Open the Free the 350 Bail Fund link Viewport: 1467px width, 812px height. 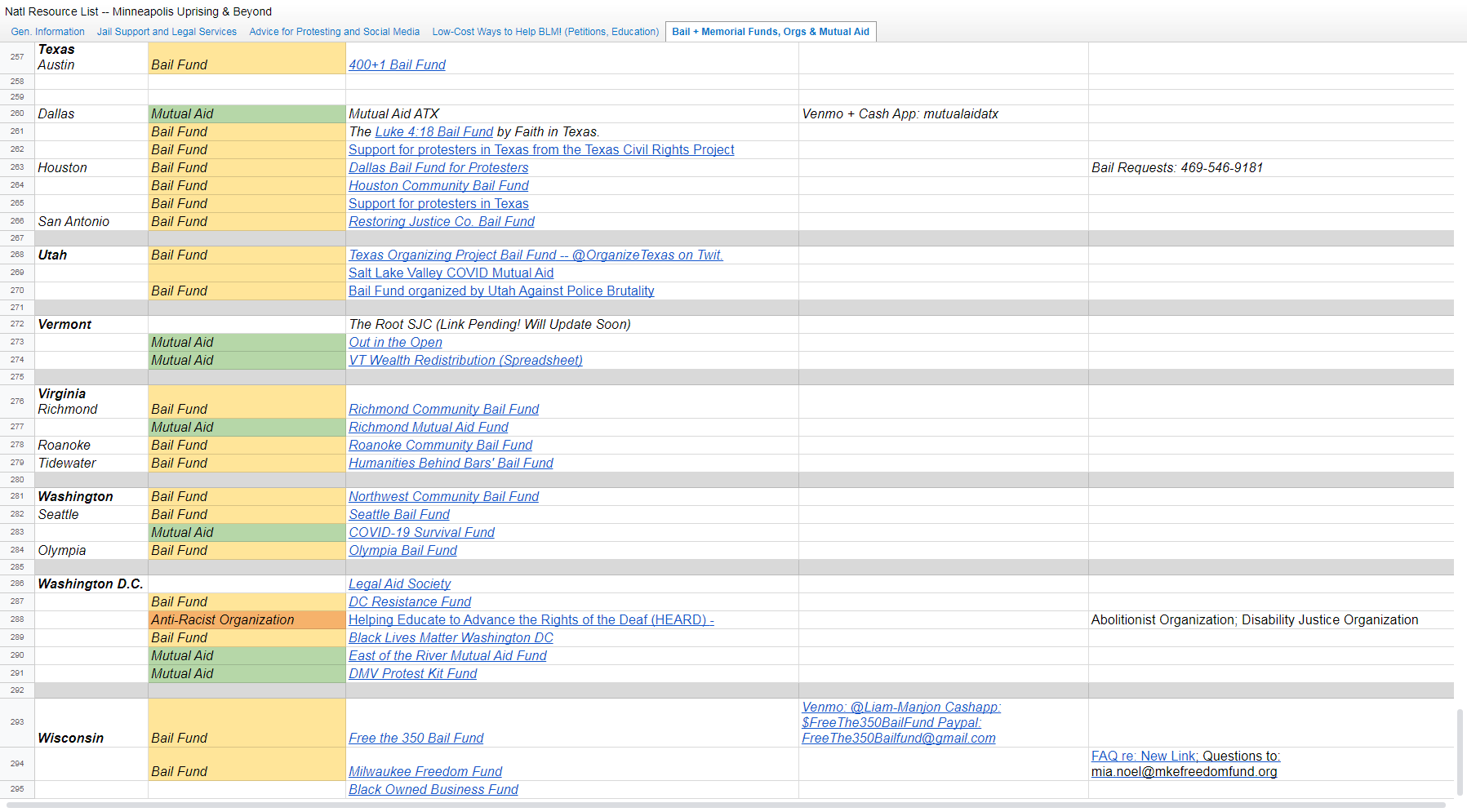click(416, 739)
